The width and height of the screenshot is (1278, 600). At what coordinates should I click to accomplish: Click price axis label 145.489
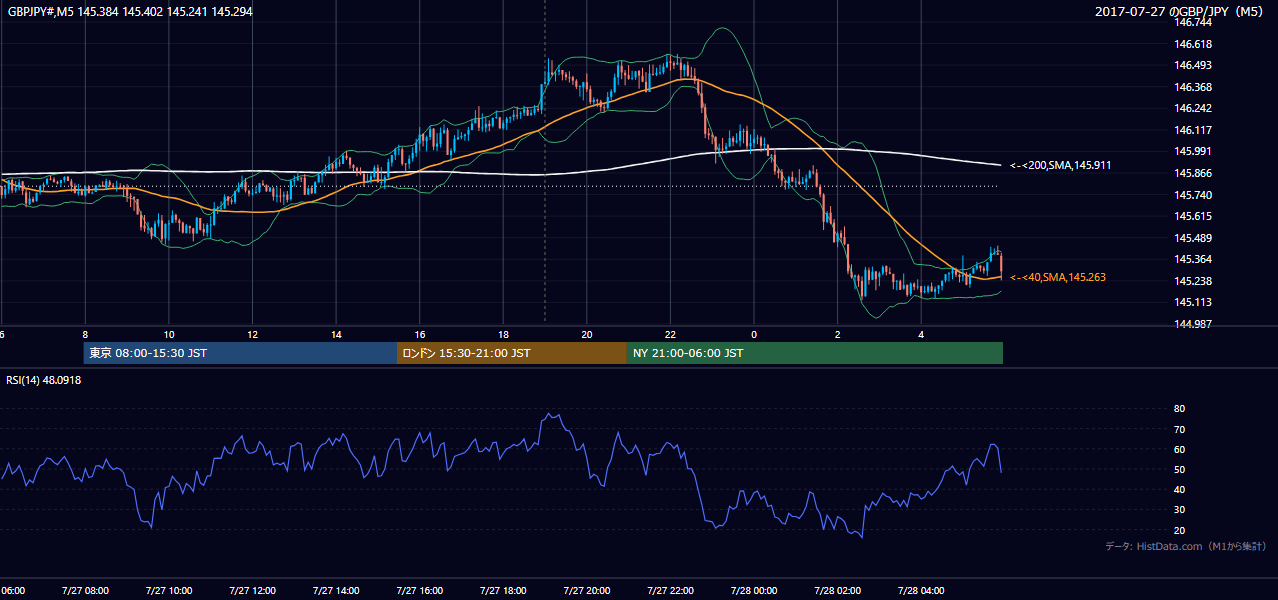click(1192, 238)
